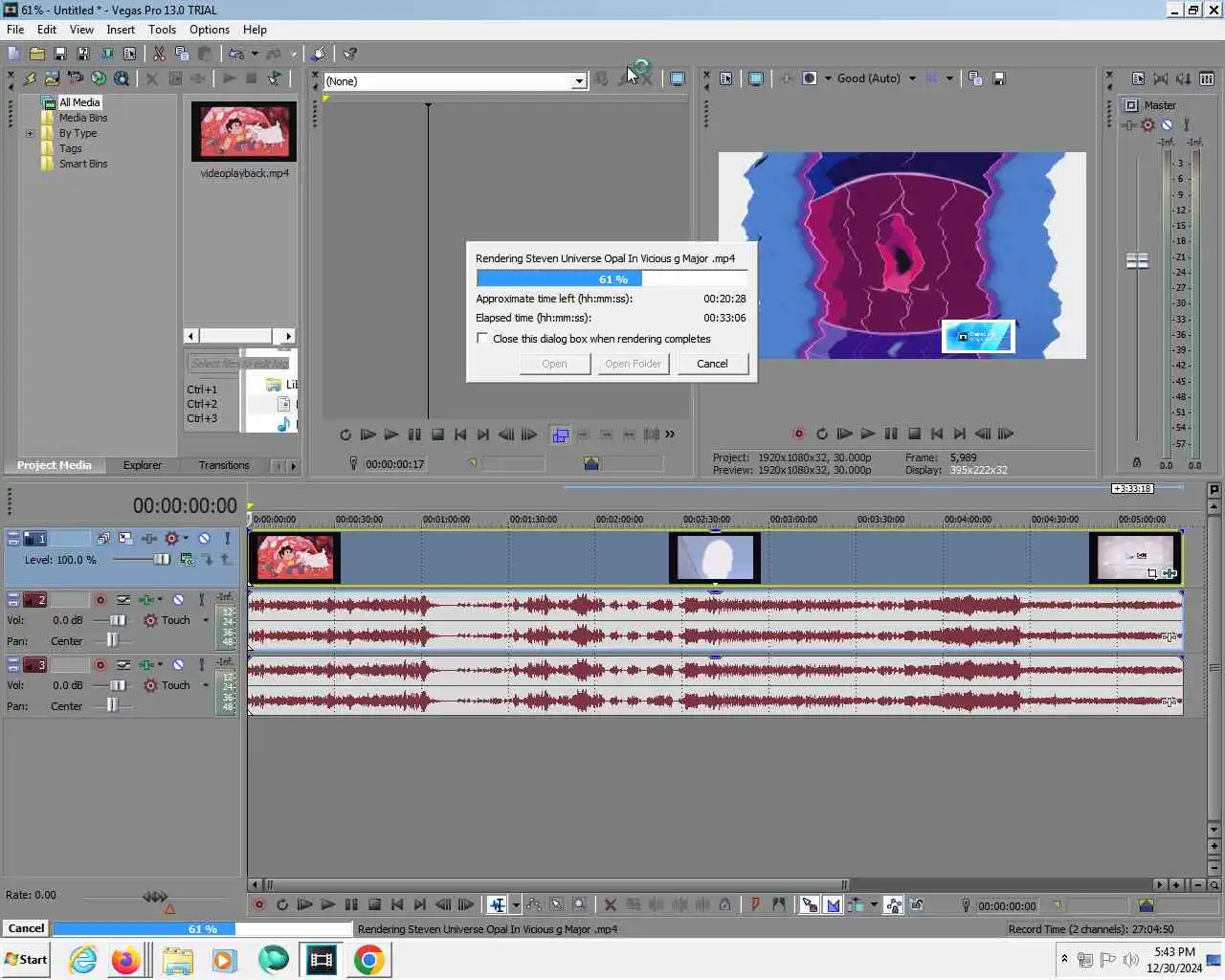1225x980 pixels.
Task: Open Firefox from the taskbar
Action: [125, 960]
